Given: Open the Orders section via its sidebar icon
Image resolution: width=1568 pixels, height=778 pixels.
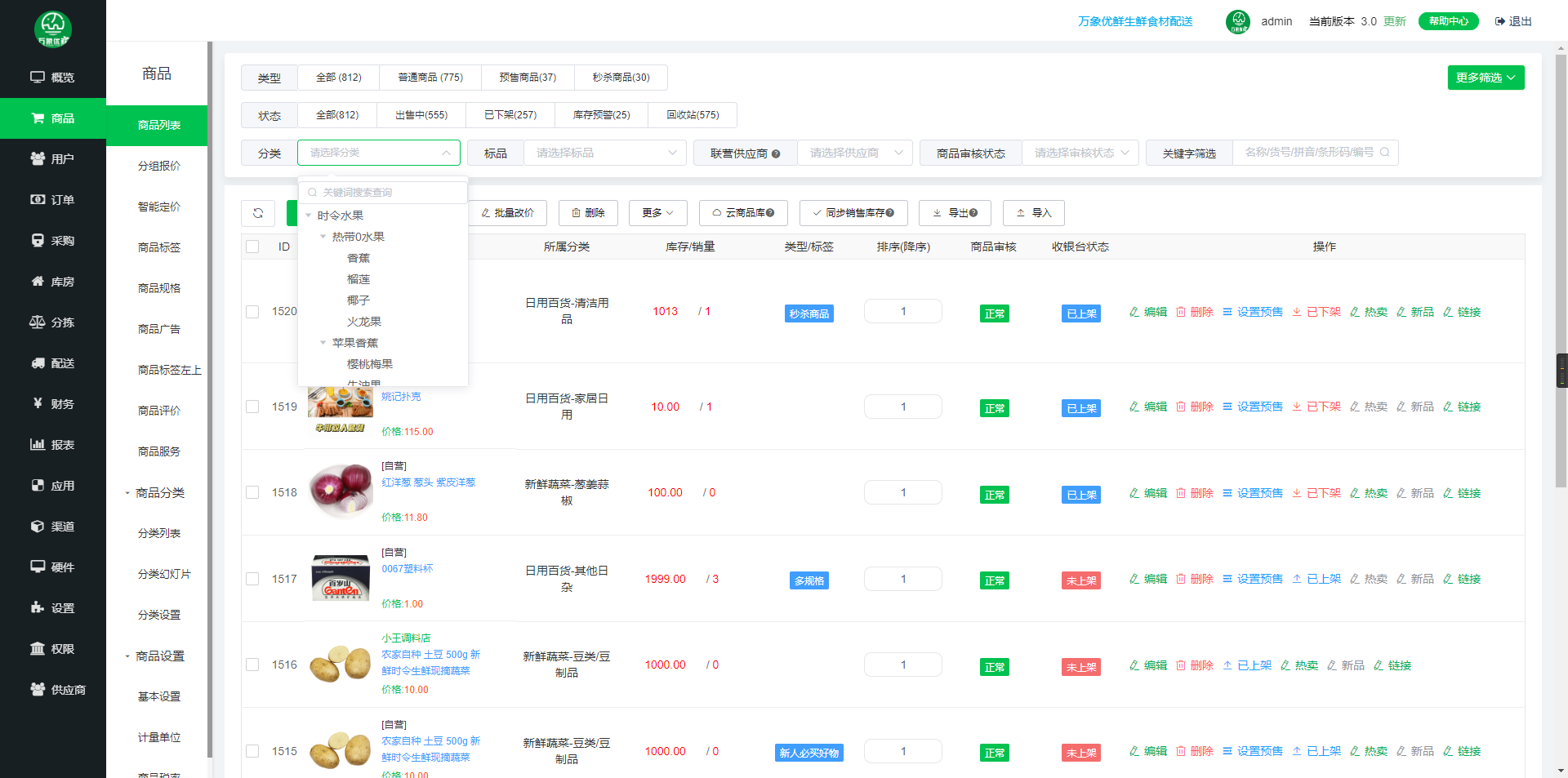Looking at the screenshot, I should [38, 200].
